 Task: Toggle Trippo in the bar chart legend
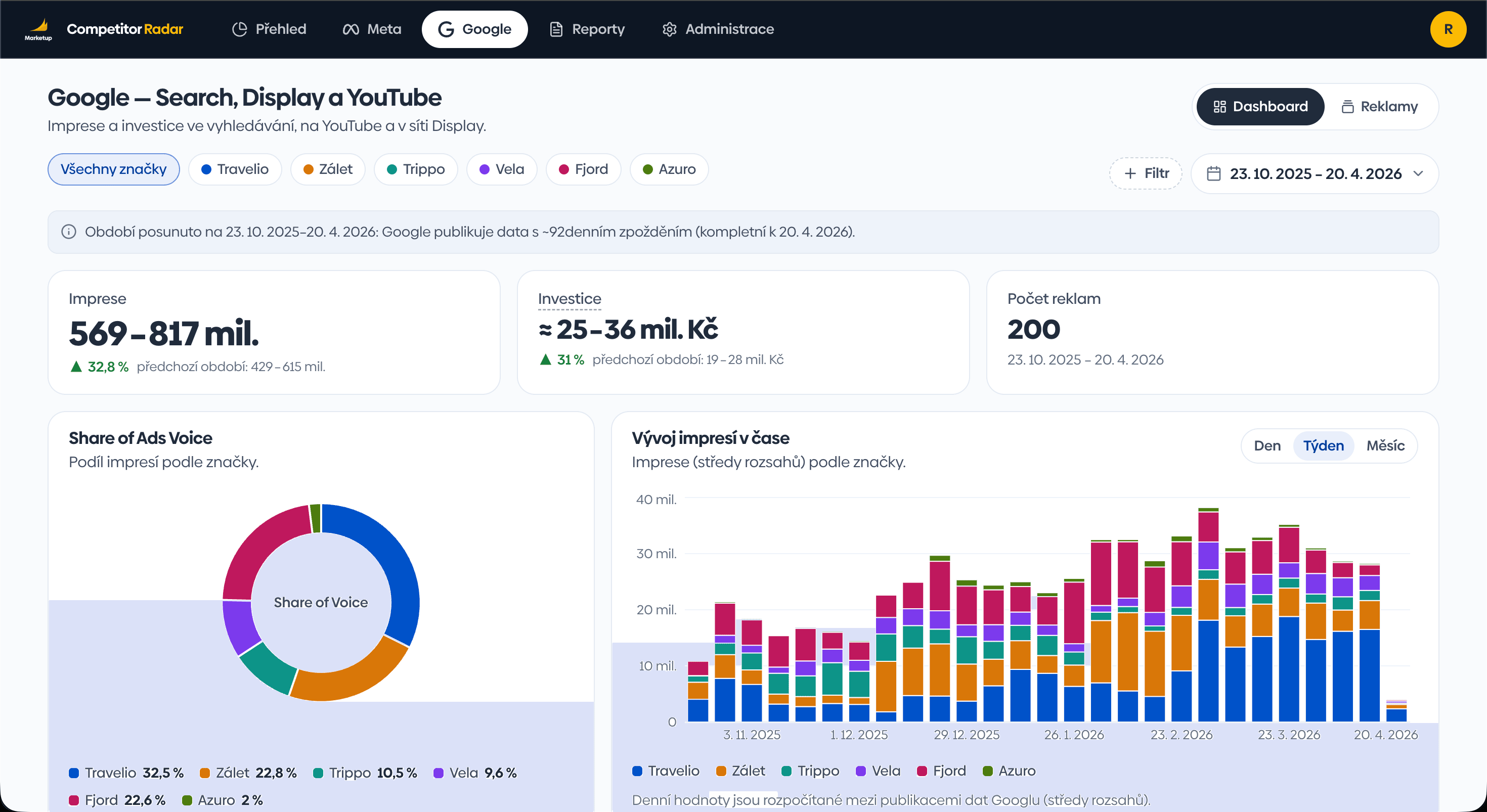pyautogui.click(x=810, y=771)
